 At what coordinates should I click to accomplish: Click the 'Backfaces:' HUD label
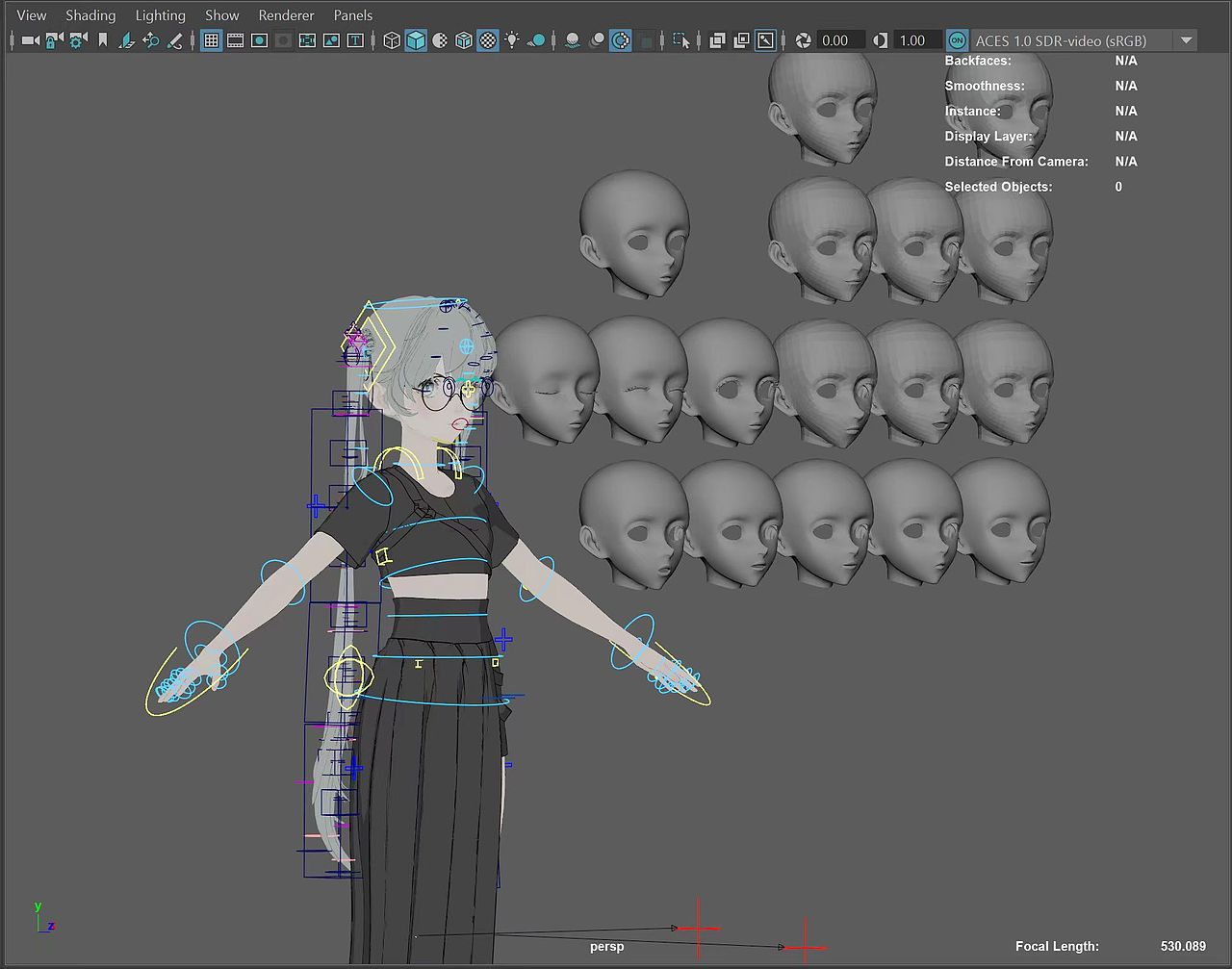978,61
